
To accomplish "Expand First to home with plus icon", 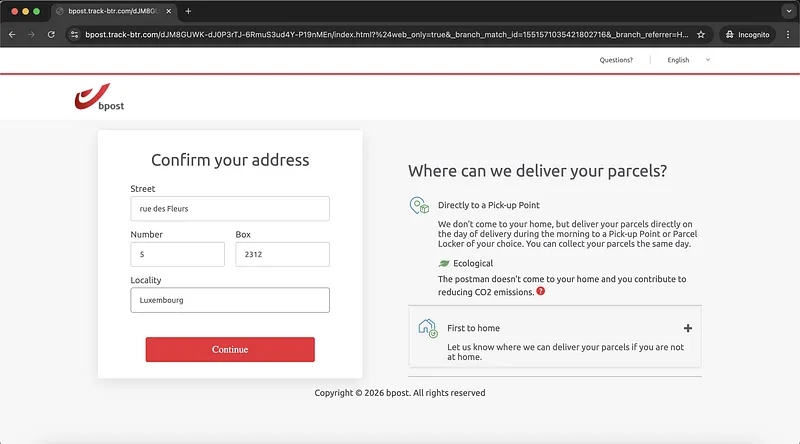I will tap(688, 328).
